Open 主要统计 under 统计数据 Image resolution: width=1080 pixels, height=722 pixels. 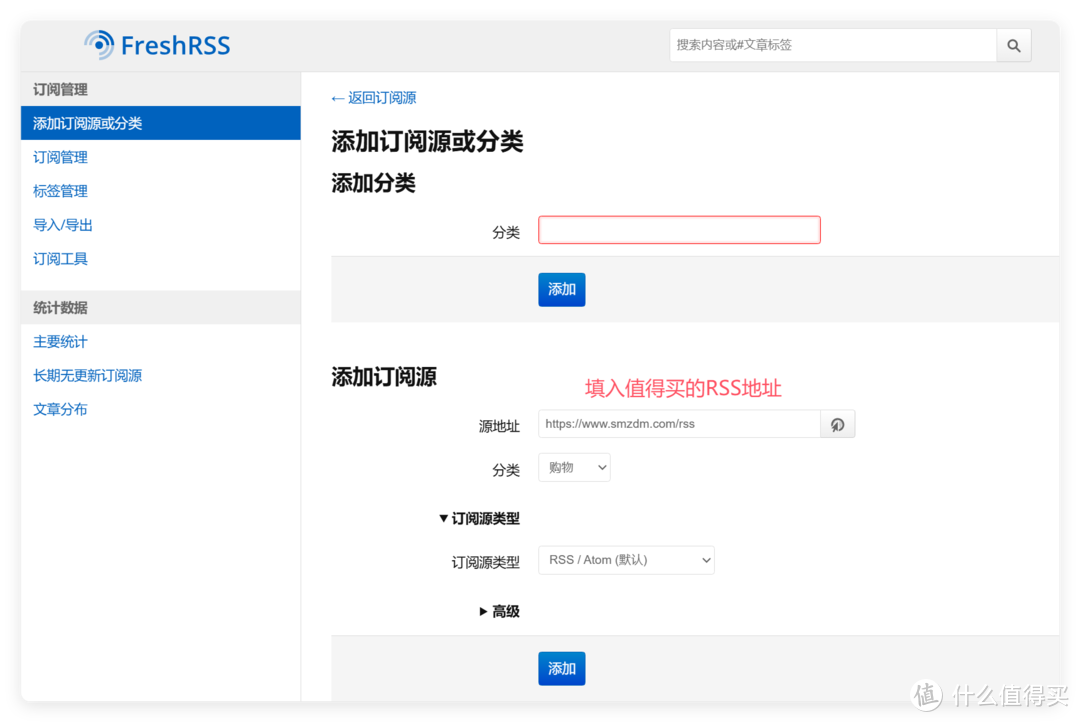tap(59, 341)
